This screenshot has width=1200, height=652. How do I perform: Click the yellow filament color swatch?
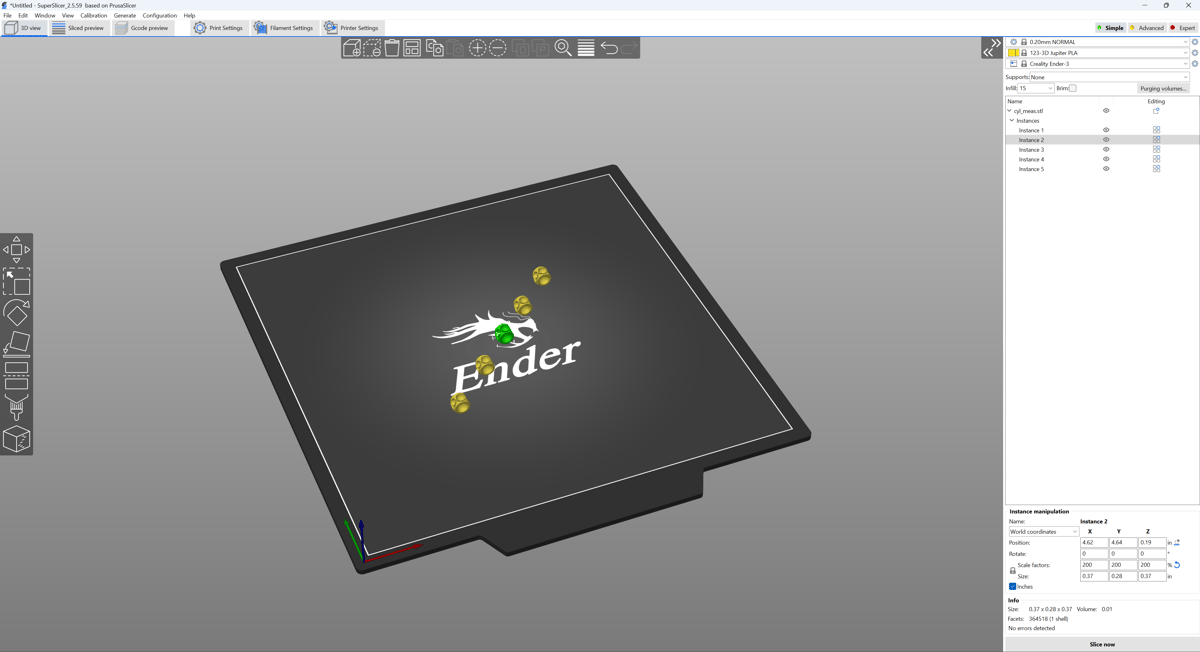click(x=1013, y=53)
